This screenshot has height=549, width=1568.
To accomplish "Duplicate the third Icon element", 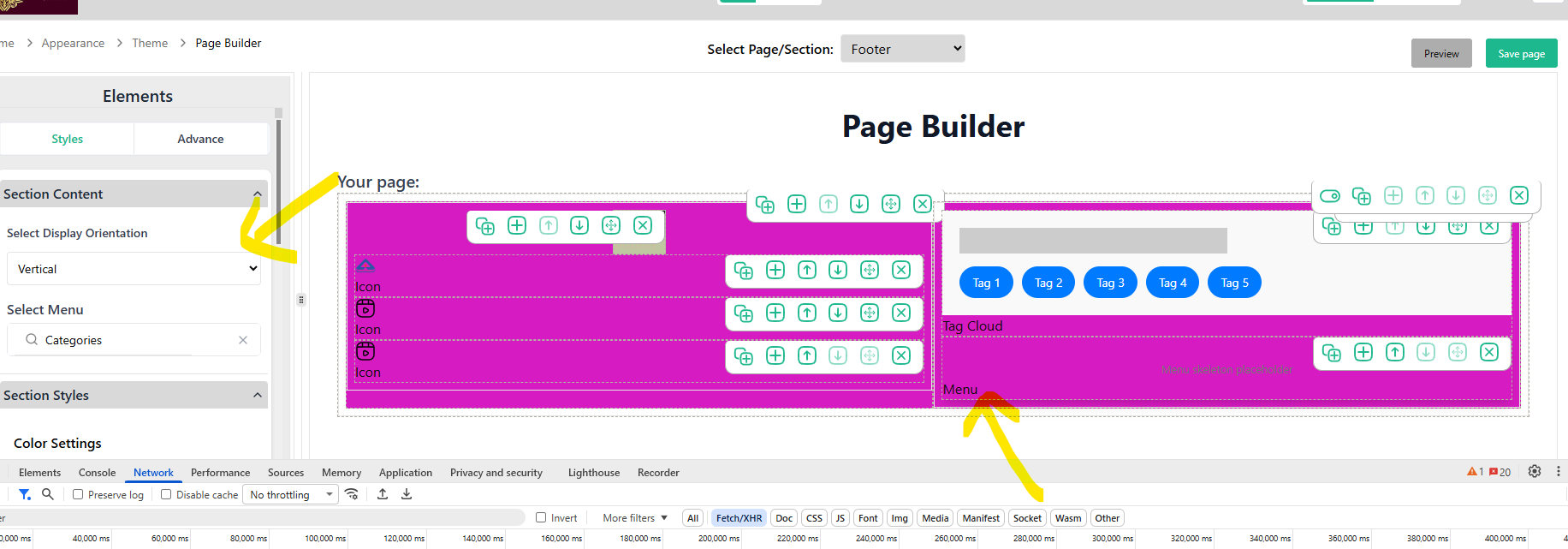I will tap(744, 355).
